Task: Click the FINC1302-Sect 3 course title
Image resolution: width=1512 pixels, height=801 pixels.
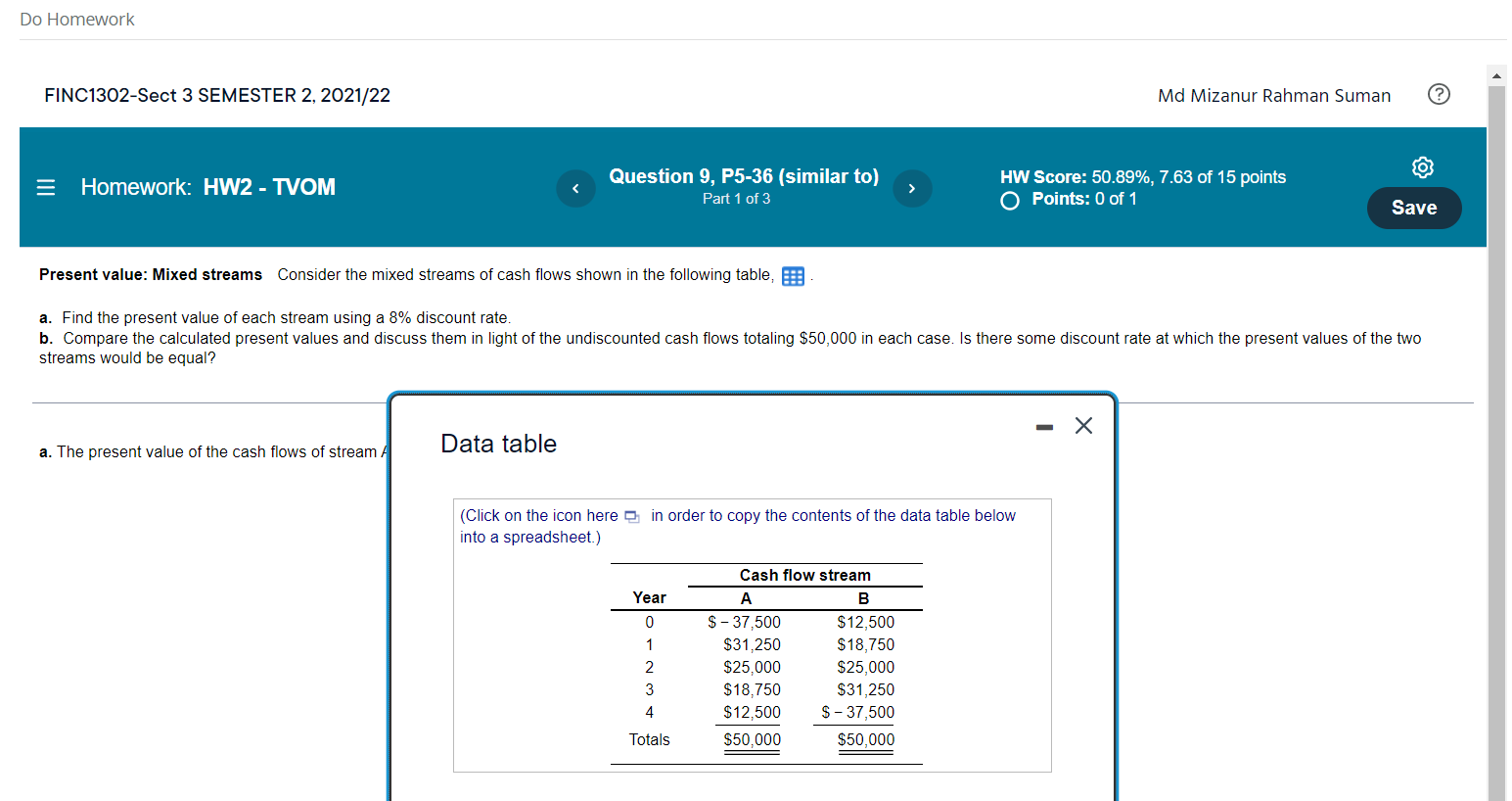Action: point(217,95)
